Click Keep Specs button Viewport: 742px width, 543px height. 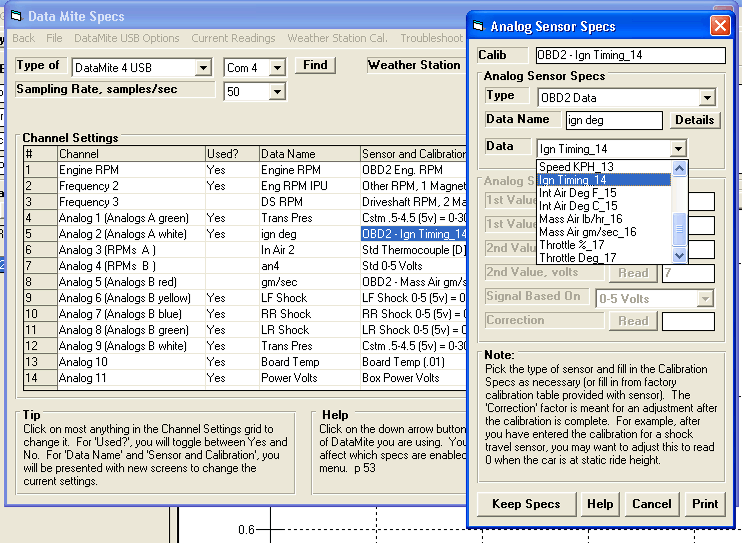click(x=526, y=504)
